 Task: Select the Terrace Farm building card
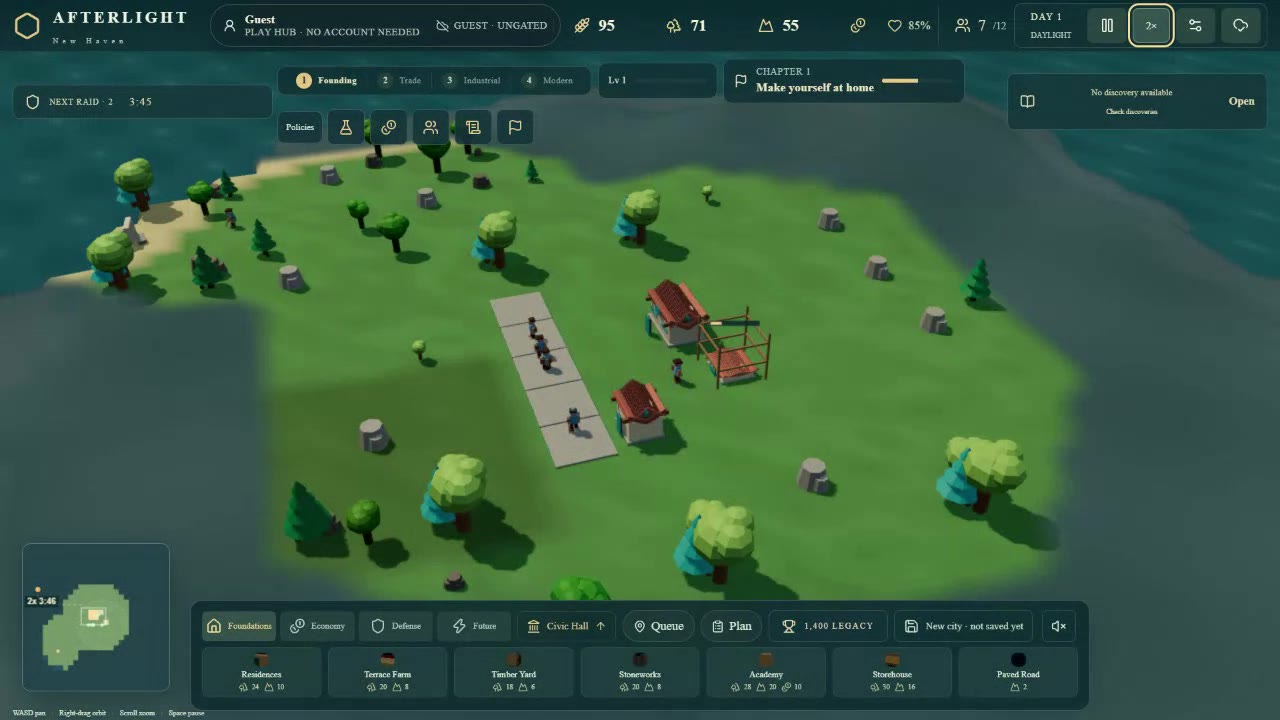coord(388,672)
